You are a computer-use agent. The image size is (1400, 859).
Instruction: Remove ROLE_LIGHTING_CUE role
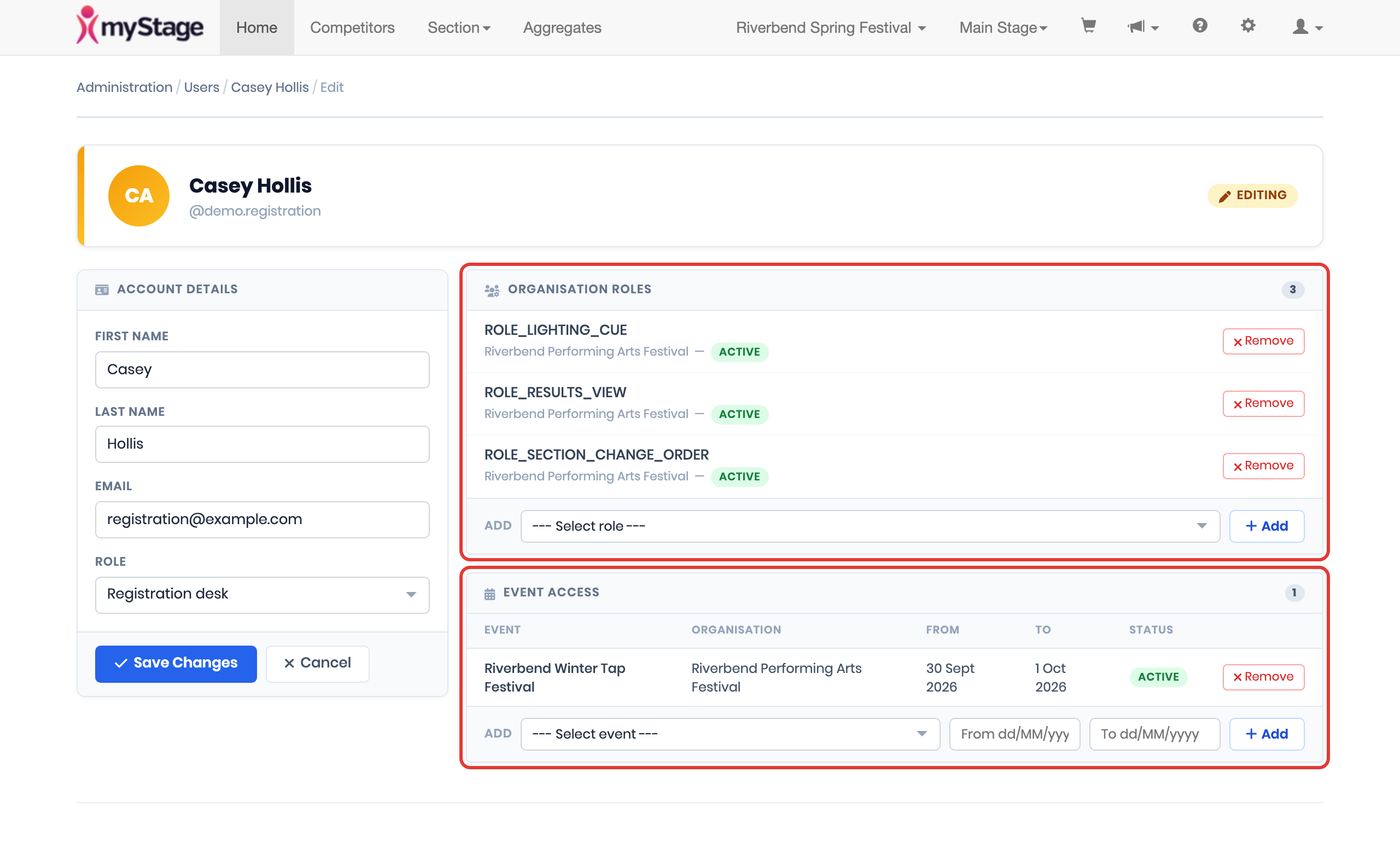tap(1263, 341)
